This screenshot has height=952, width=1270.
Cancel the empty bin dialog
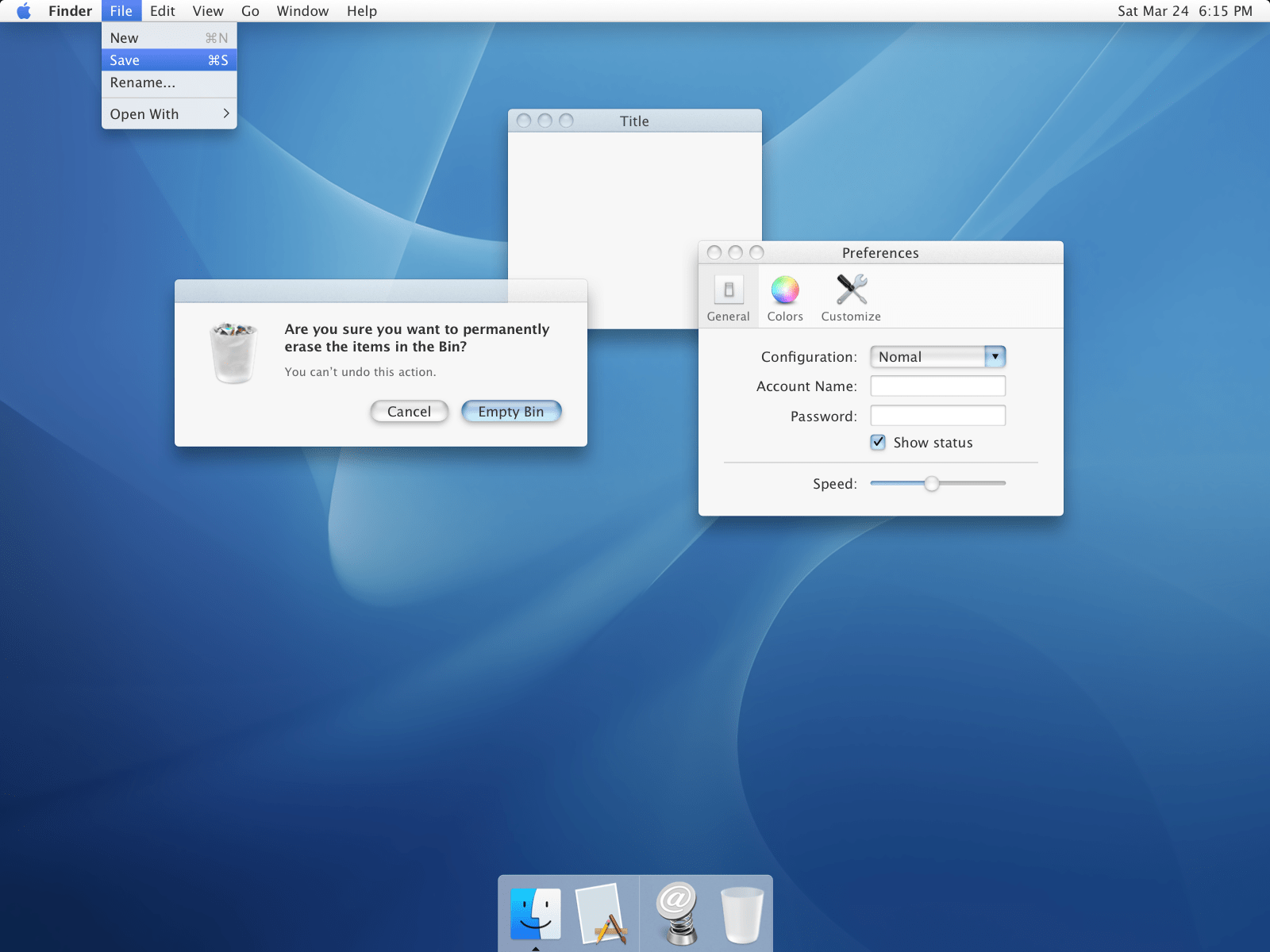(x=410, y=411)
